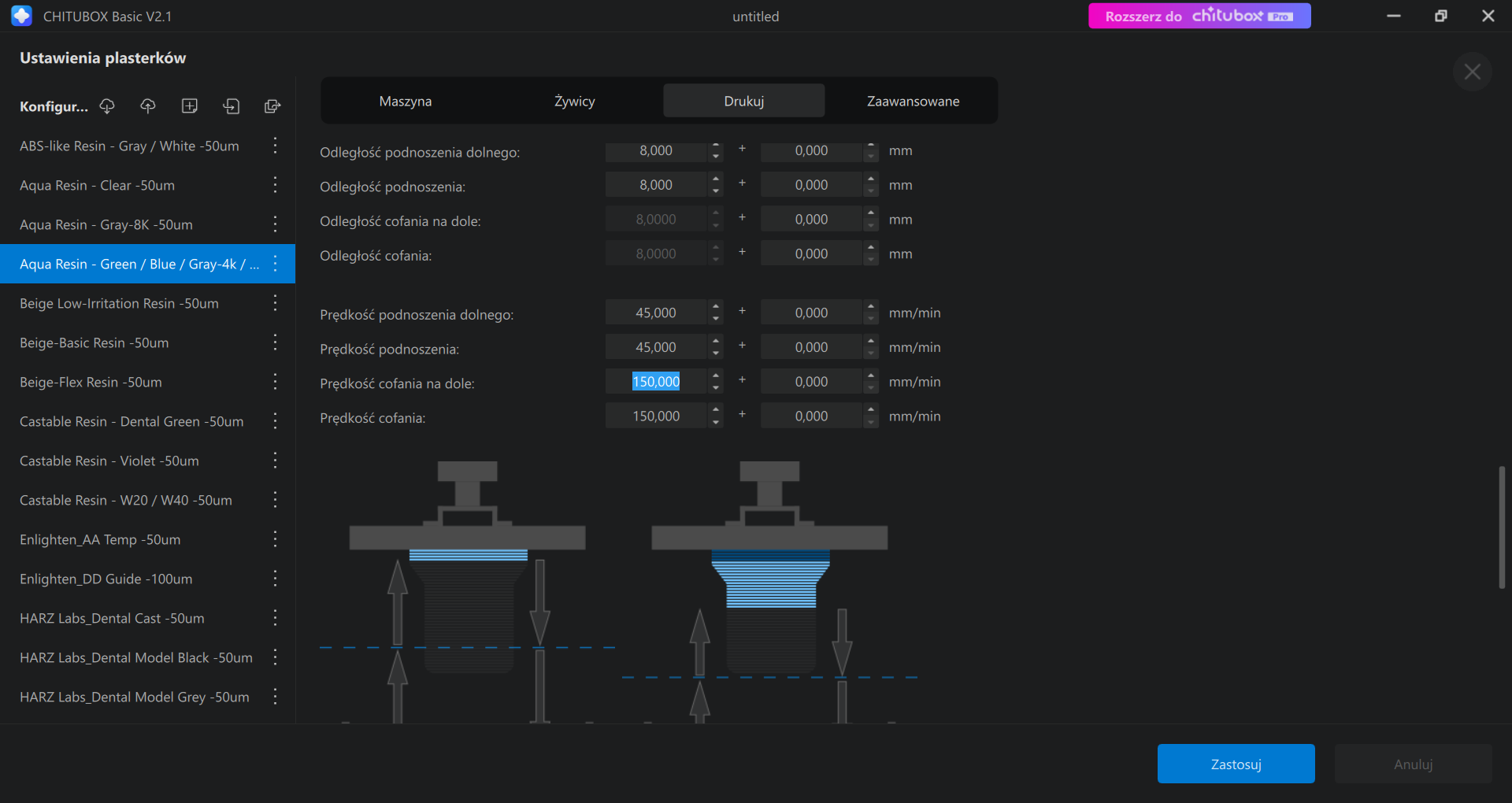Close the slice settings with round X

pos(1472,72)
